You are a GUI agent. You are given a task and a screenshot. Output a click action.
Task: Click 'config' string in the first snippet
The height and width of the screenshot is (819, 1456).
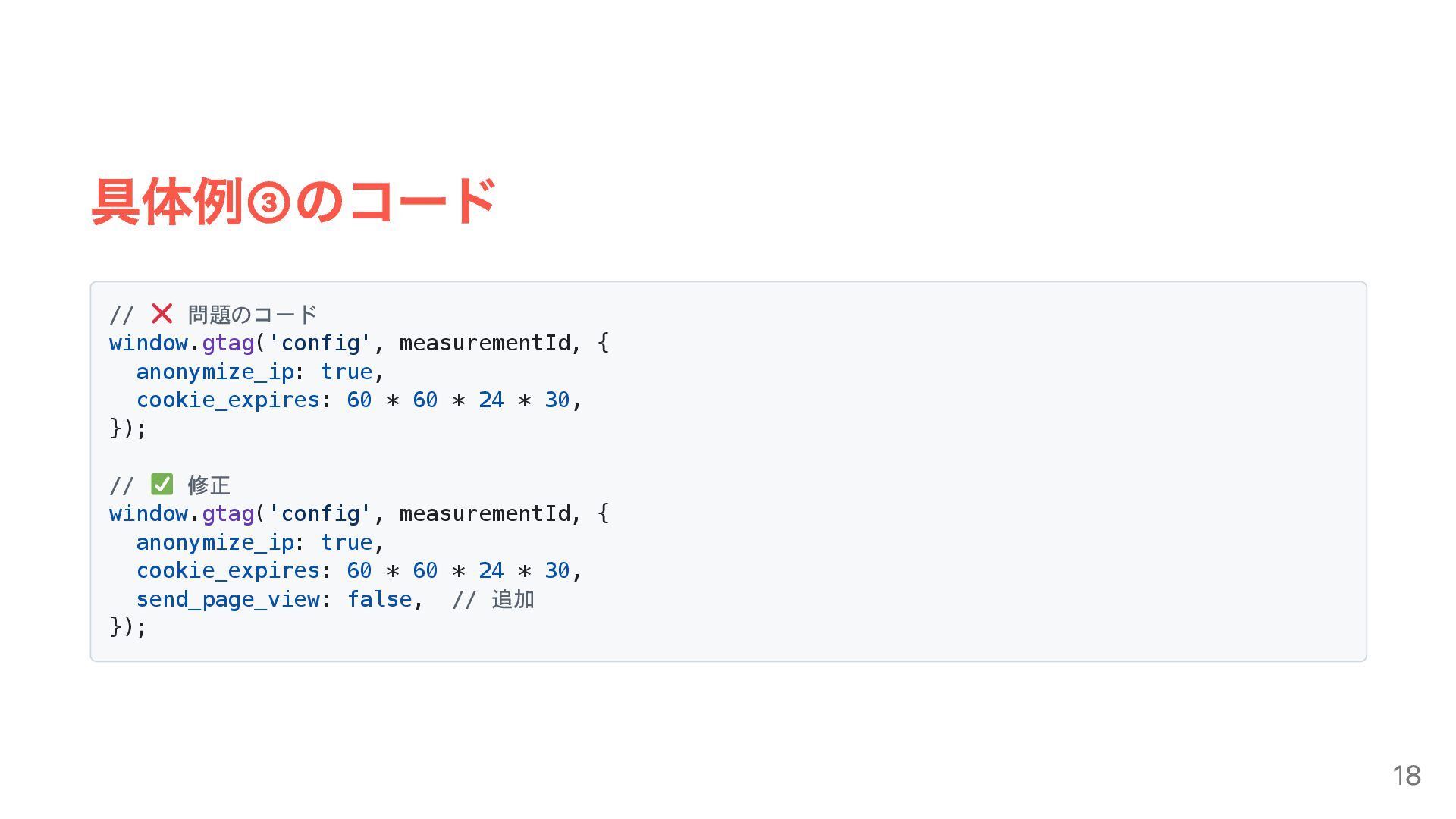point(319,343)
